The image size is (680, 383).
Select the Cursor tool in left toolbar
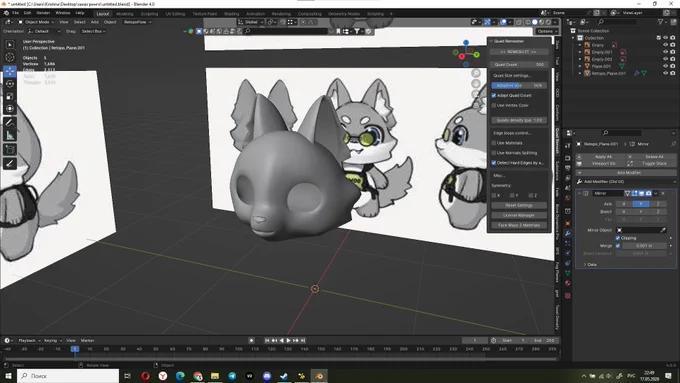pyautogui.click(x=10, y=57)
